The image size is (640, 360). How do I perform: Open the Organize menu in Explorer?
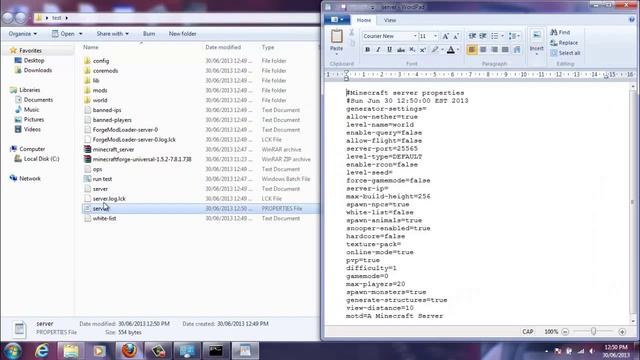pyautogui.click(x=23, y=34)
